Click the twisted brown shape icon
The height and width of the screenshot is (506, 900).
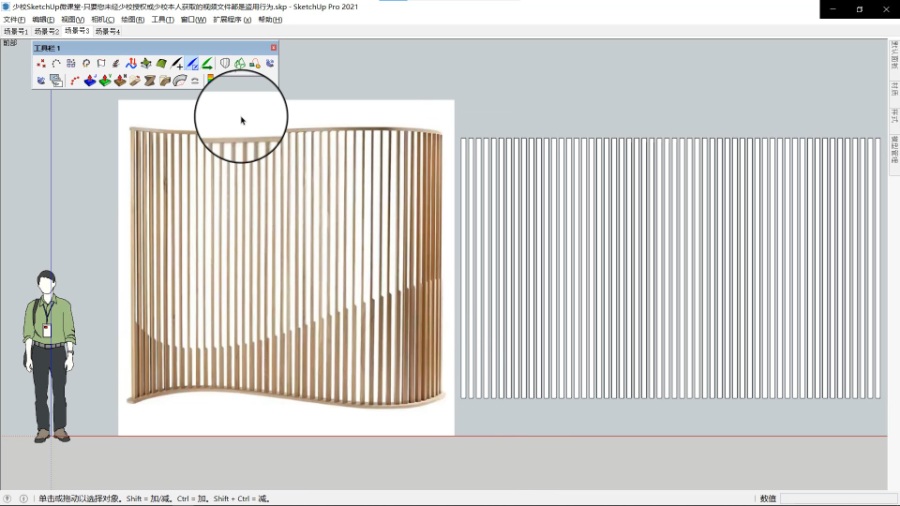pos(150,81)
